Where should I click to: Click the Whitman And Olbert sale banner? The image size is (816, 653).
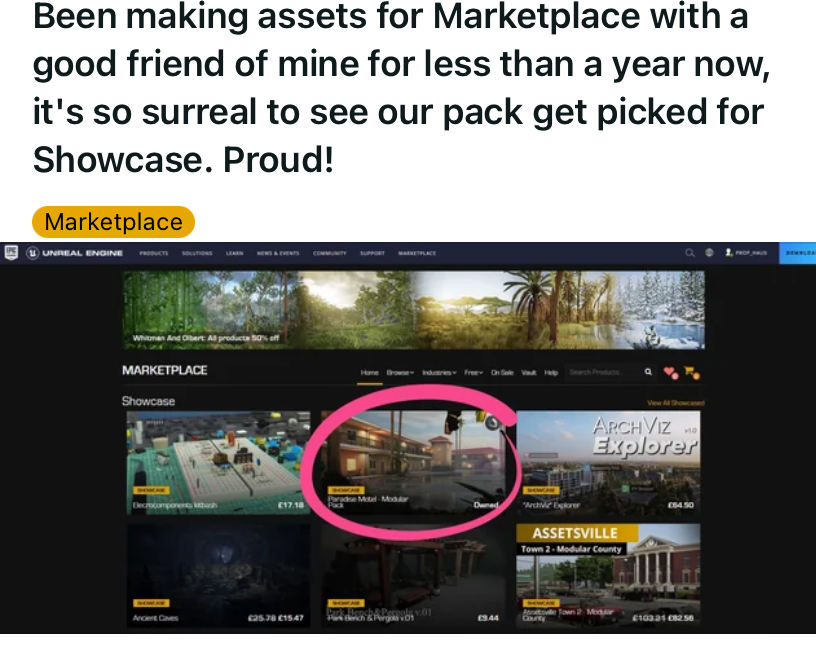(x=414, y=310)
